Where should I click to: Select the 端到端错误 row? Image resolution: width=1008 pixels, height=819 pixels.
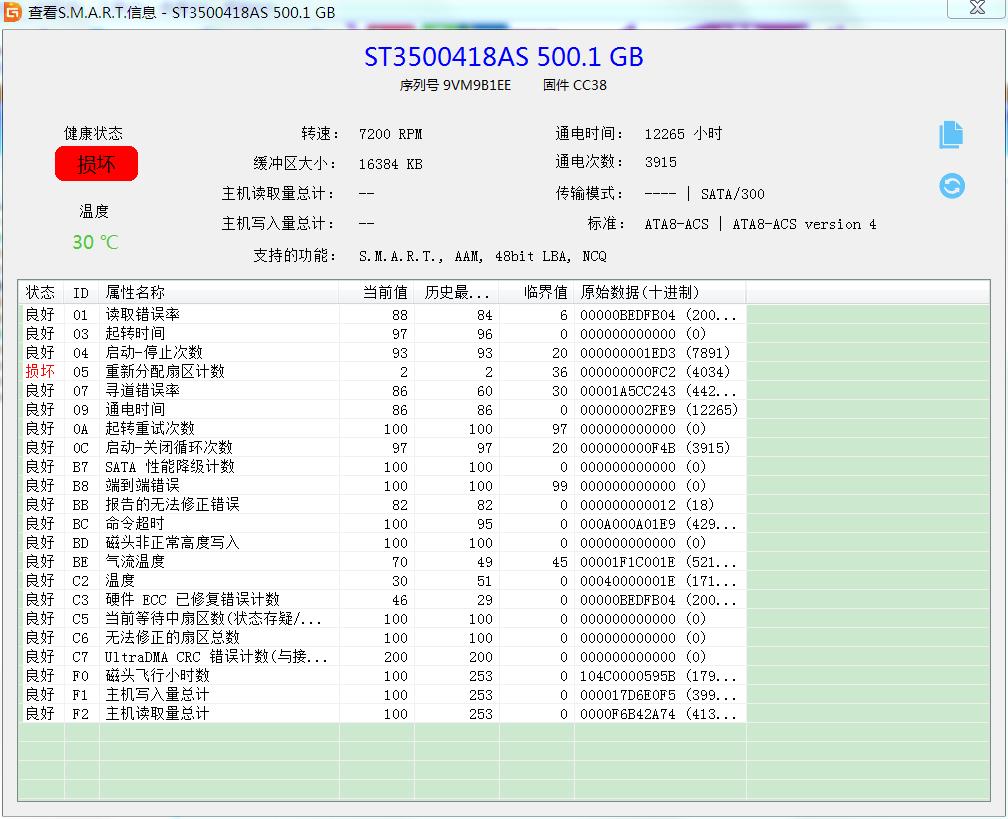(382, 486)
